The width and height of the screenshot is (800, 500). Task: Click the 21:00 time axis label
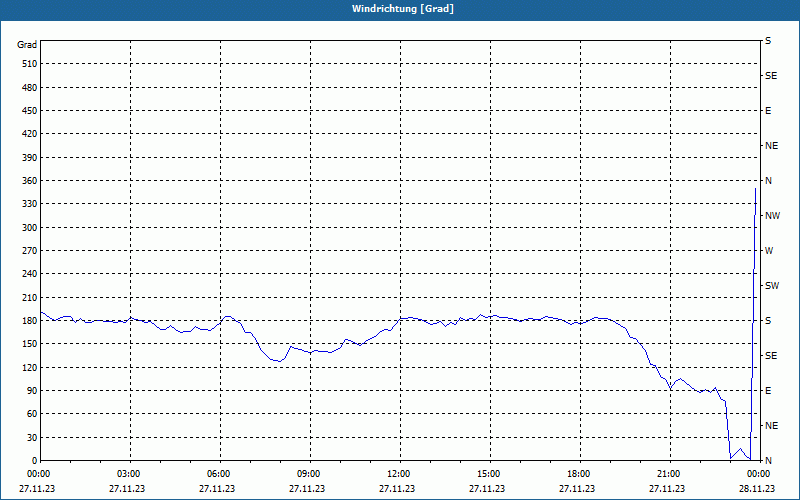tap(668, 474)
